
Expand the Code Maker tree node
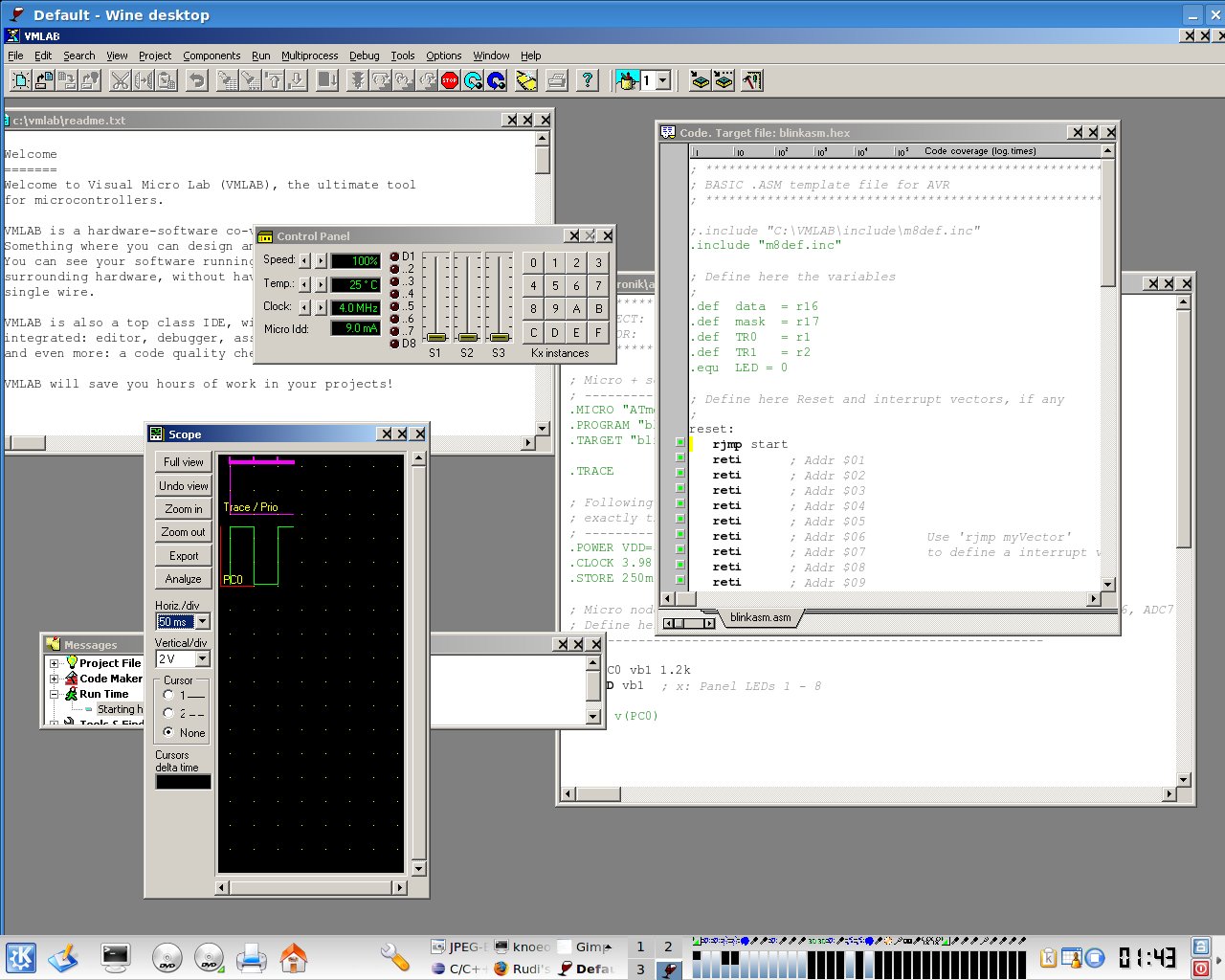coord(55,679)
